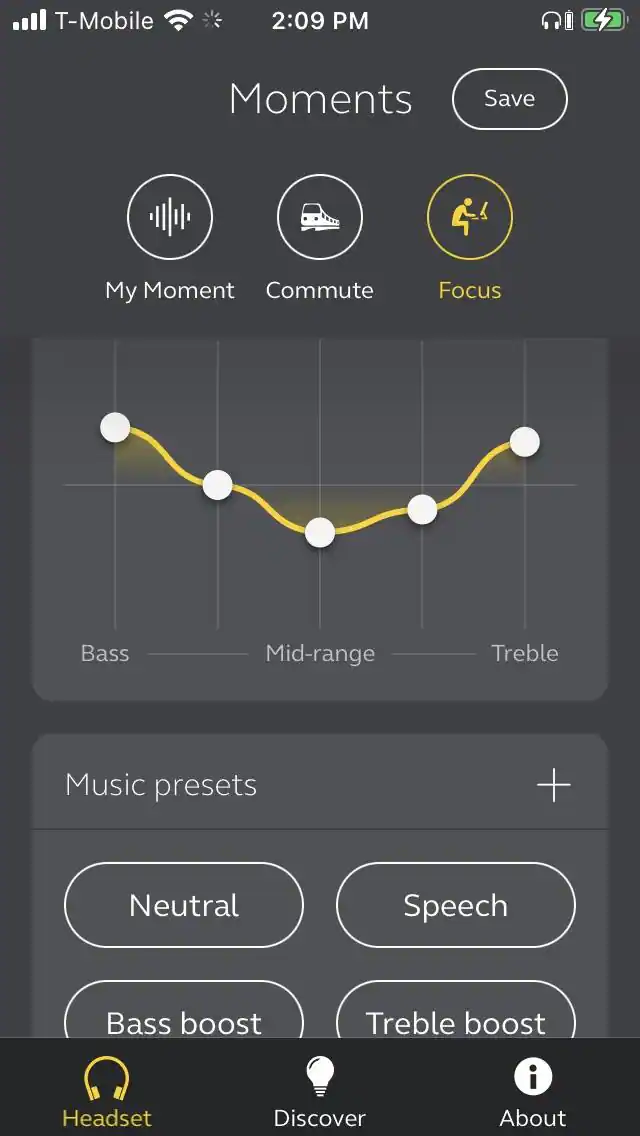Save the current moment settings

pos(510,99)
